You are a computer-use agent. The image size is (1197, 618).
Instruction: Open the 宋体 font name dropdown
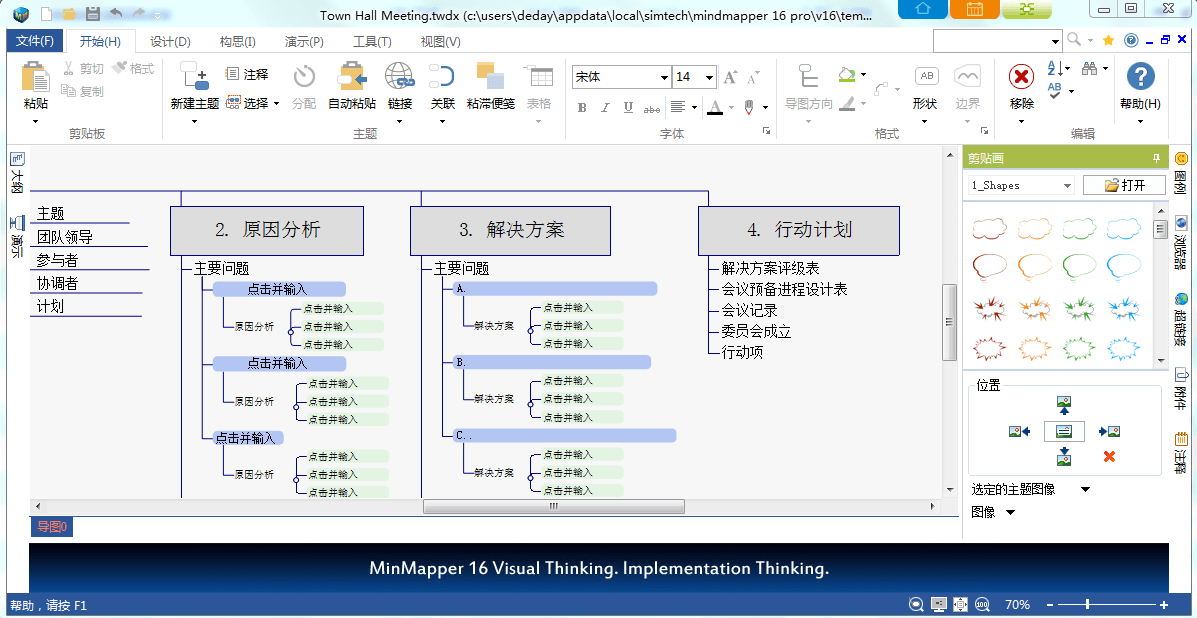point(664,78)
